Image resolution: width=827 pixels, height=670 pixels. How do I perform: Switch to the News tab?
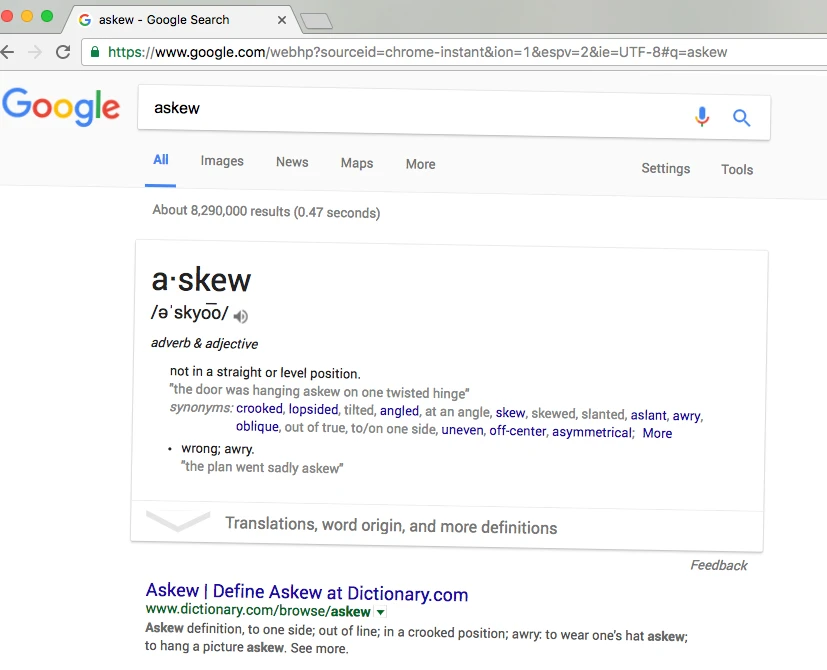tap(292, 162)
